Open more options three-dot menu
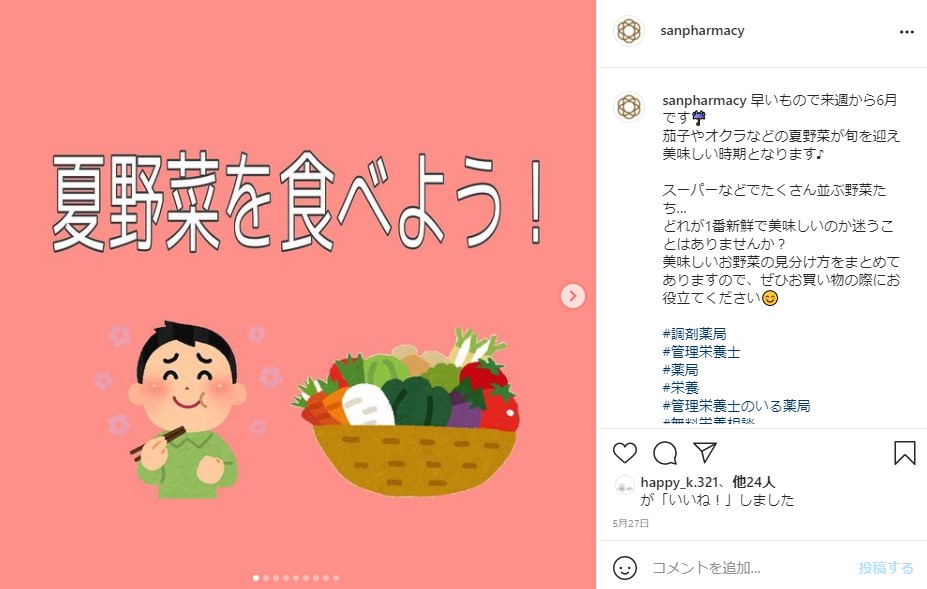The height and width of the screenshot is (589, 927). [x=907, y=32]
